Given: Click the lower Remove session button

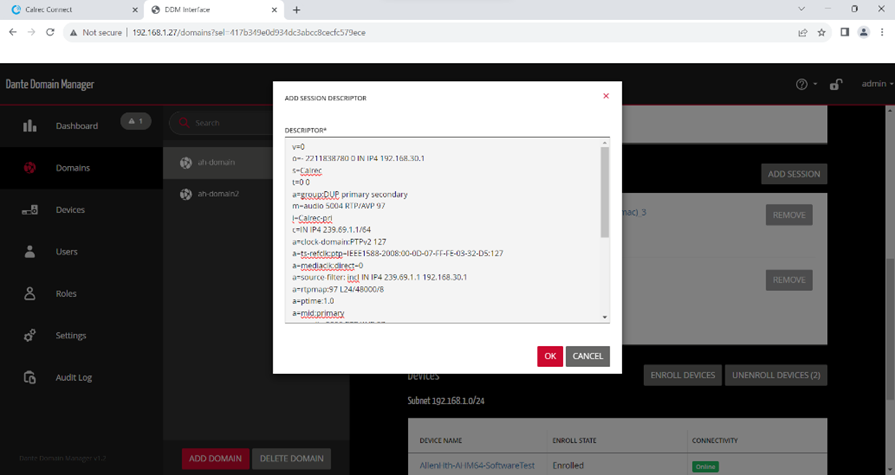Looking at the screenshot, I should [x=789, y=280].
